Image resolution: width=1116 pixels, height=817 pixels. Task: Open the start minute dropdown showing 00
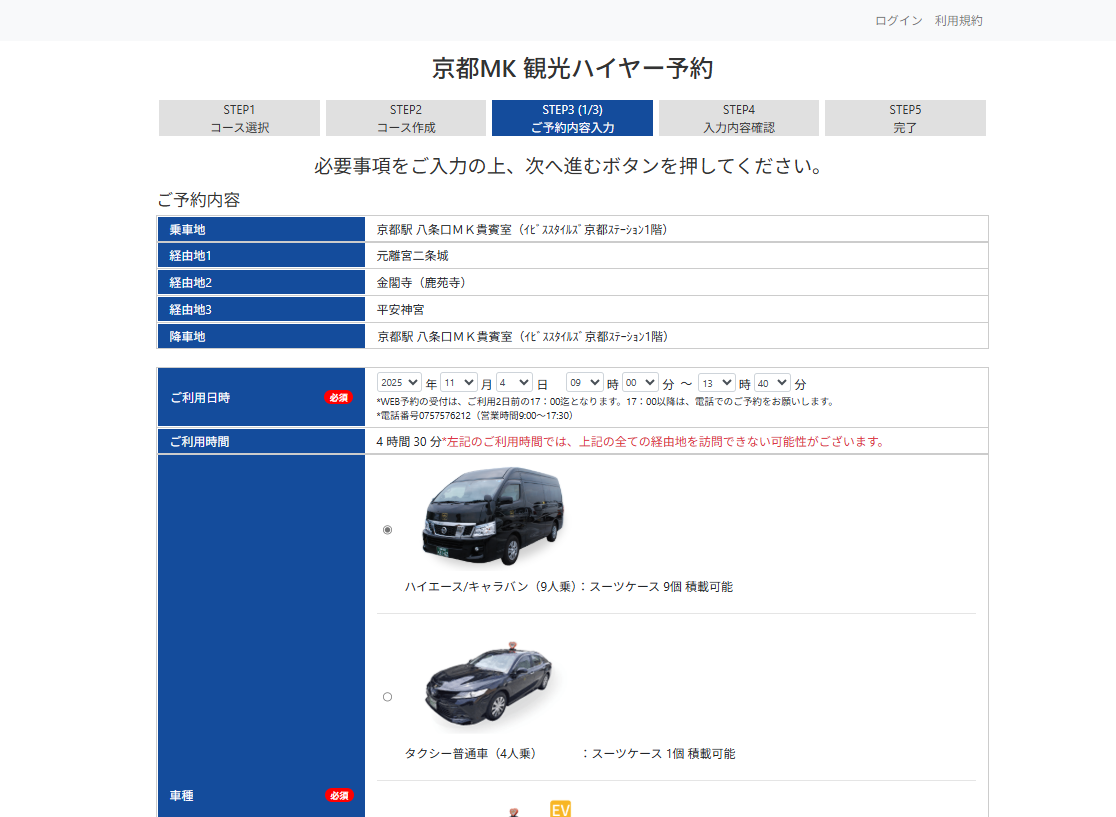pyautogui.click(x=641, y=383)
